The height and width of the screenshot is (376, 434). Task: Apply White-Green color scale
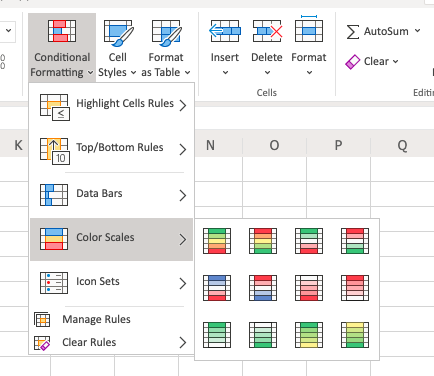[263, 335]
